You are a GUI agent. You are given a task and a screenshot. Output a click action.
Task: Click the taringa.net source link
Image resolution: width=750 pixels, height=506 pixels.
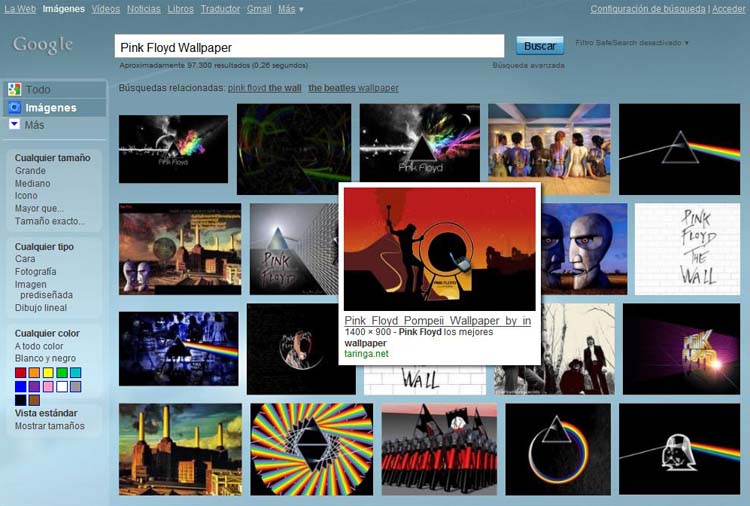[366, 354]
